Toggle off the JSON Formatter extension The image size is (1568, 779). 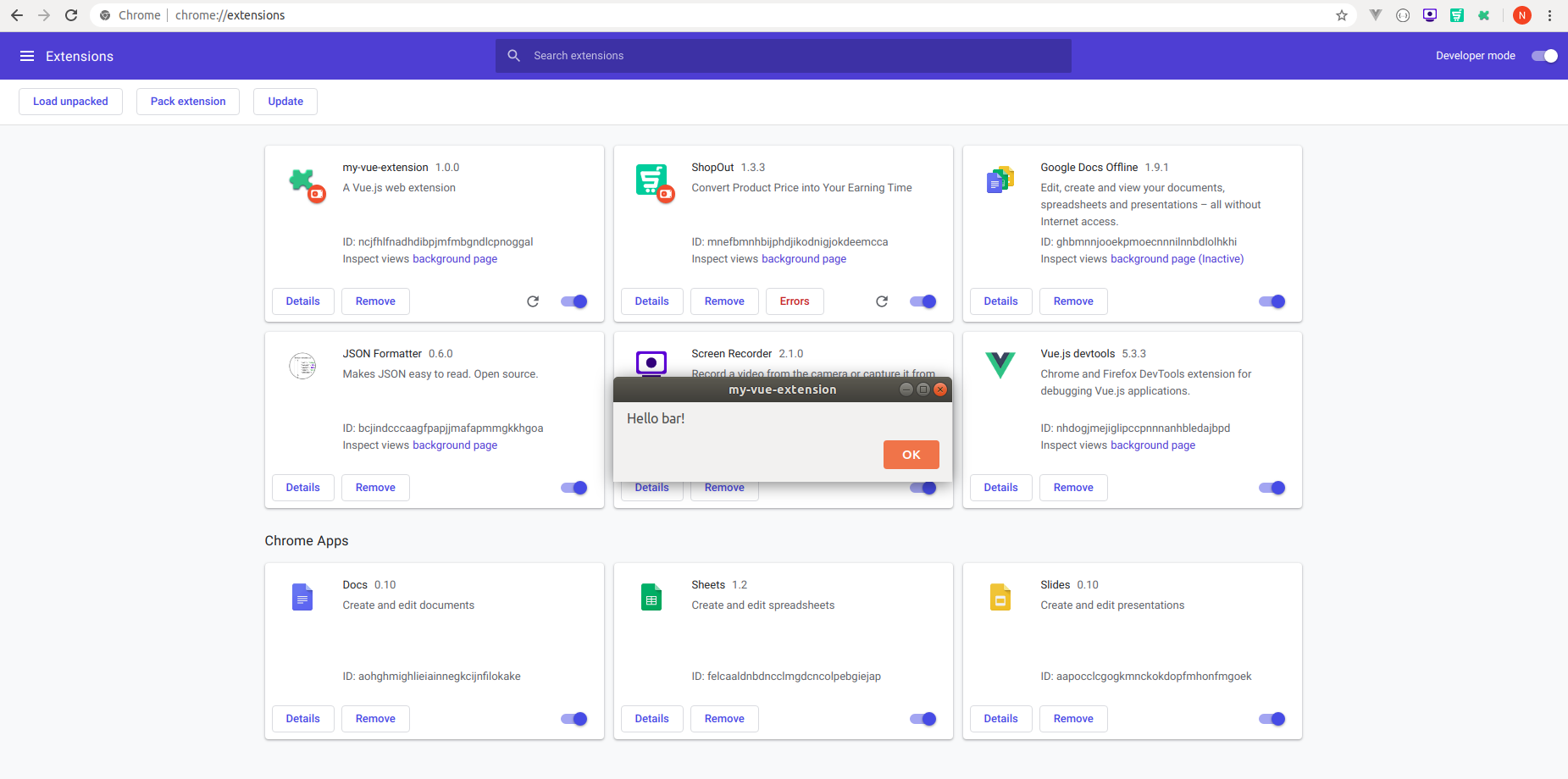click(574, 488)
